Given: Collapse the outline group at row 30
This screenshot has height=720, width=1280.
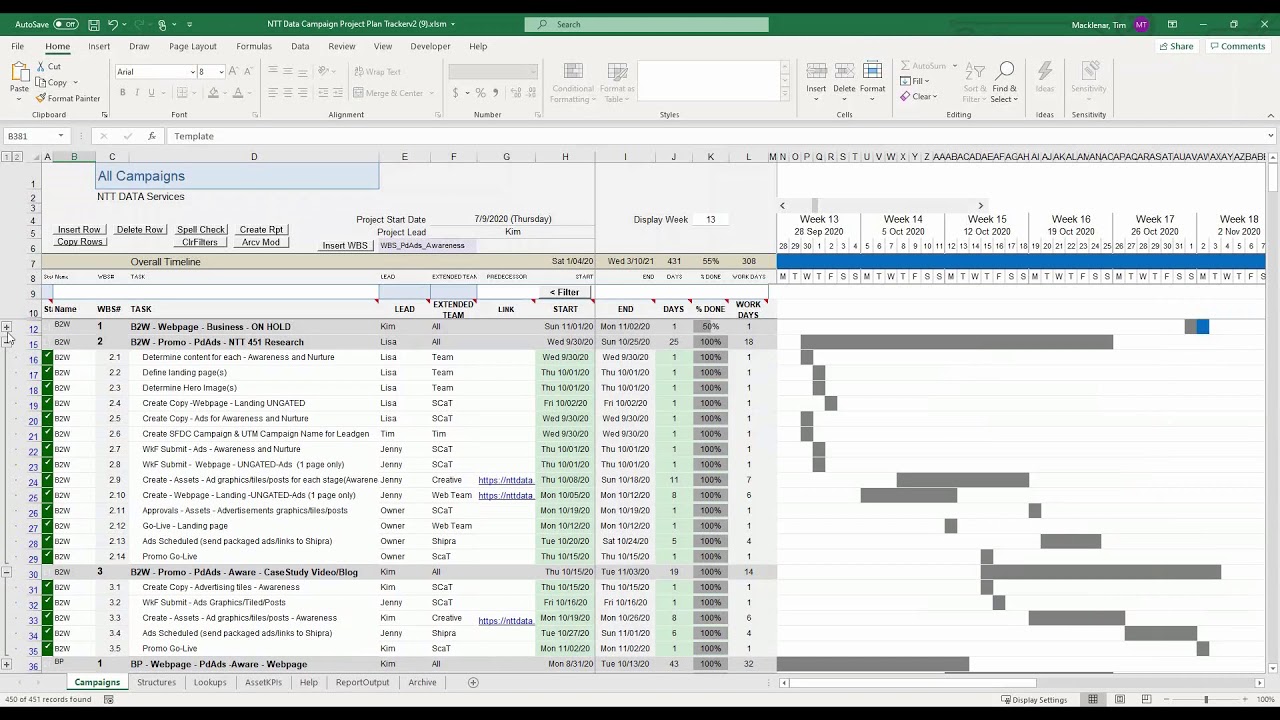Looking at the screenshot, I should [6, 572].
